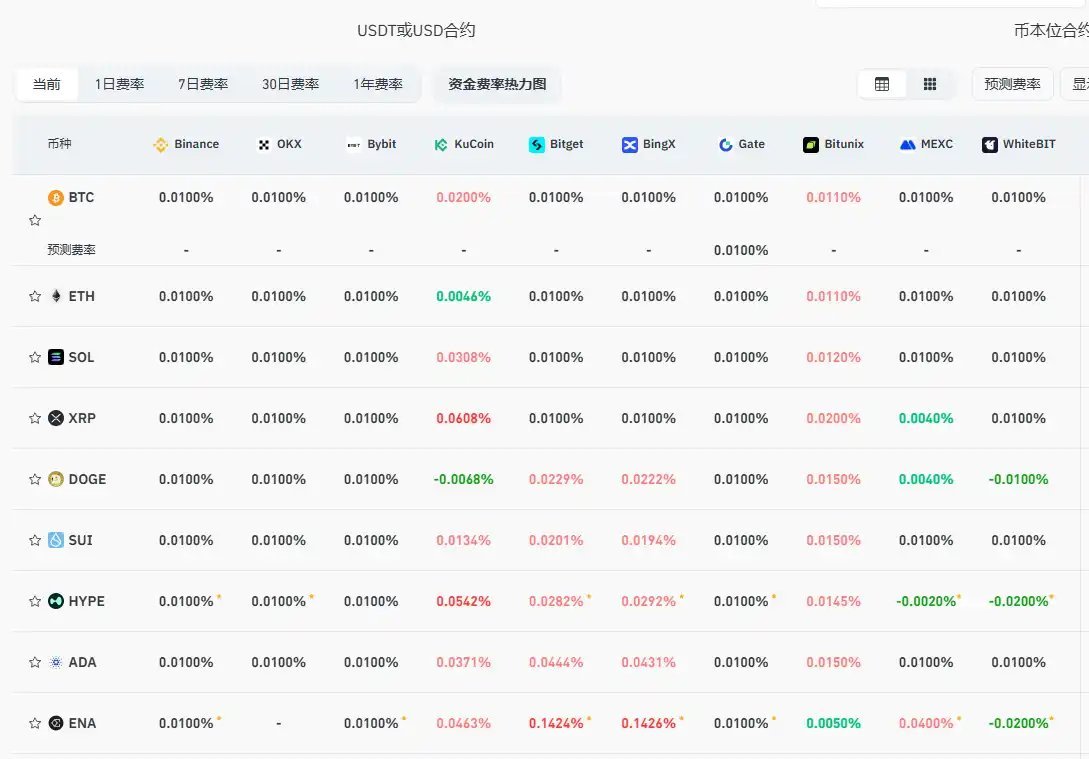Click the SUI coin icon
1089x759 pixels.
pos(56,540)
